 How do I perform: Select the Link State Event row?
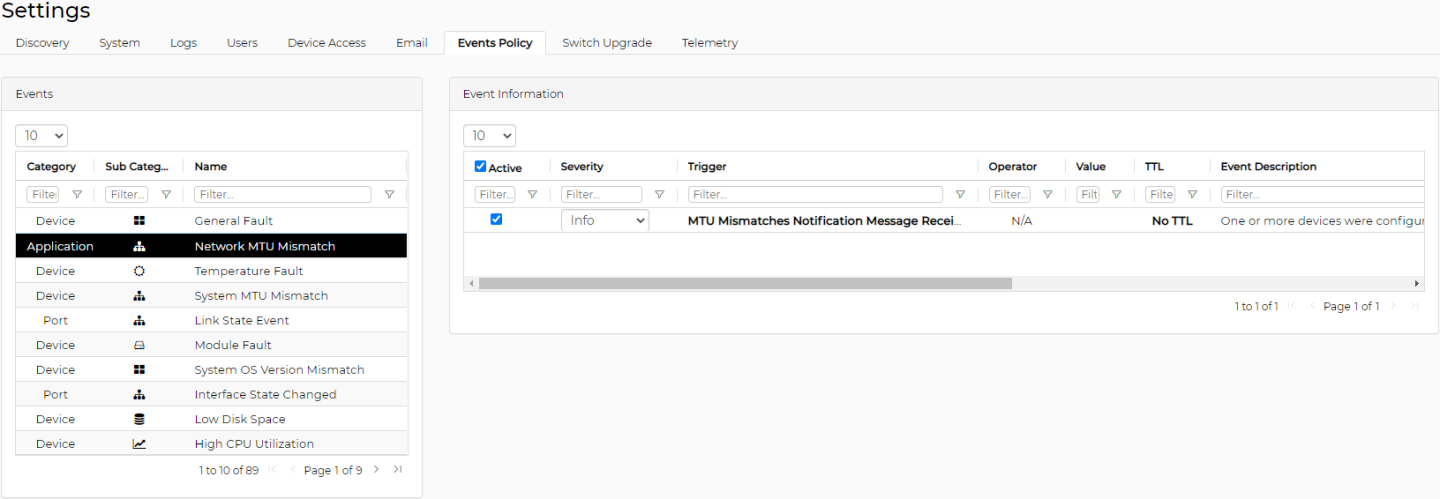click(x=242, y=320)
